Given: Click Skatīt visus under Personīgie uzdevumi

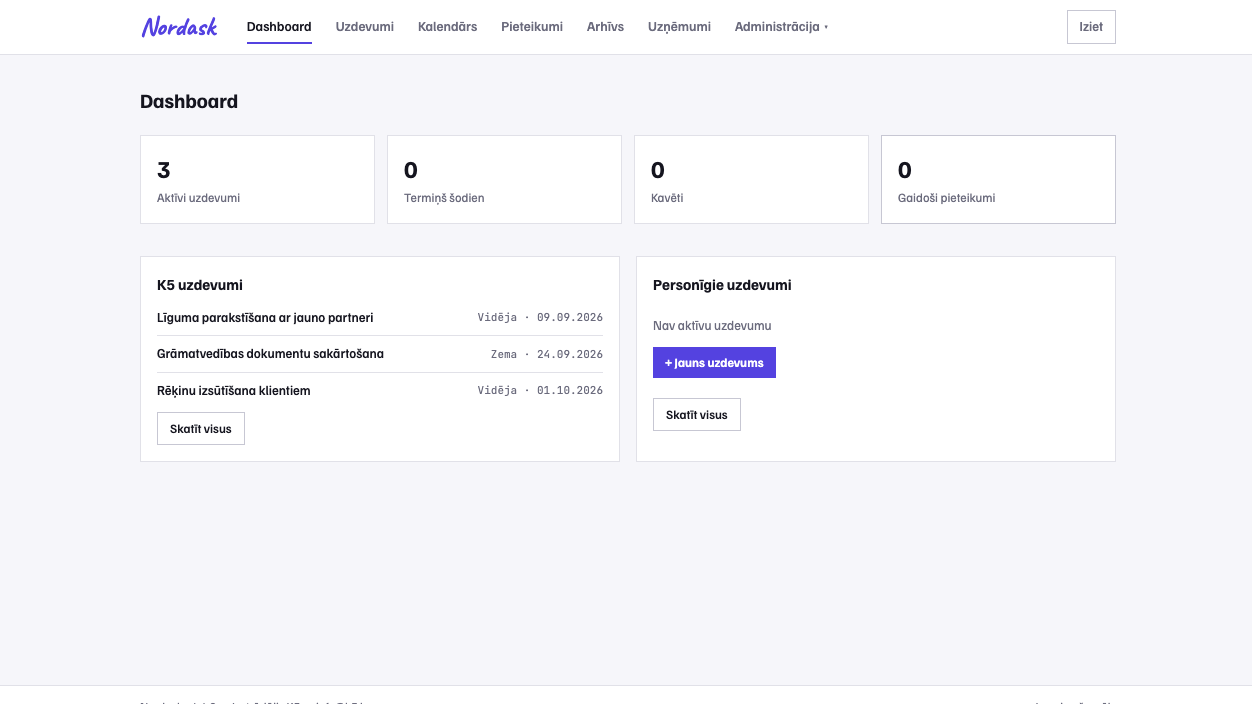Looking at the screenshot, I should pos(697,415).
